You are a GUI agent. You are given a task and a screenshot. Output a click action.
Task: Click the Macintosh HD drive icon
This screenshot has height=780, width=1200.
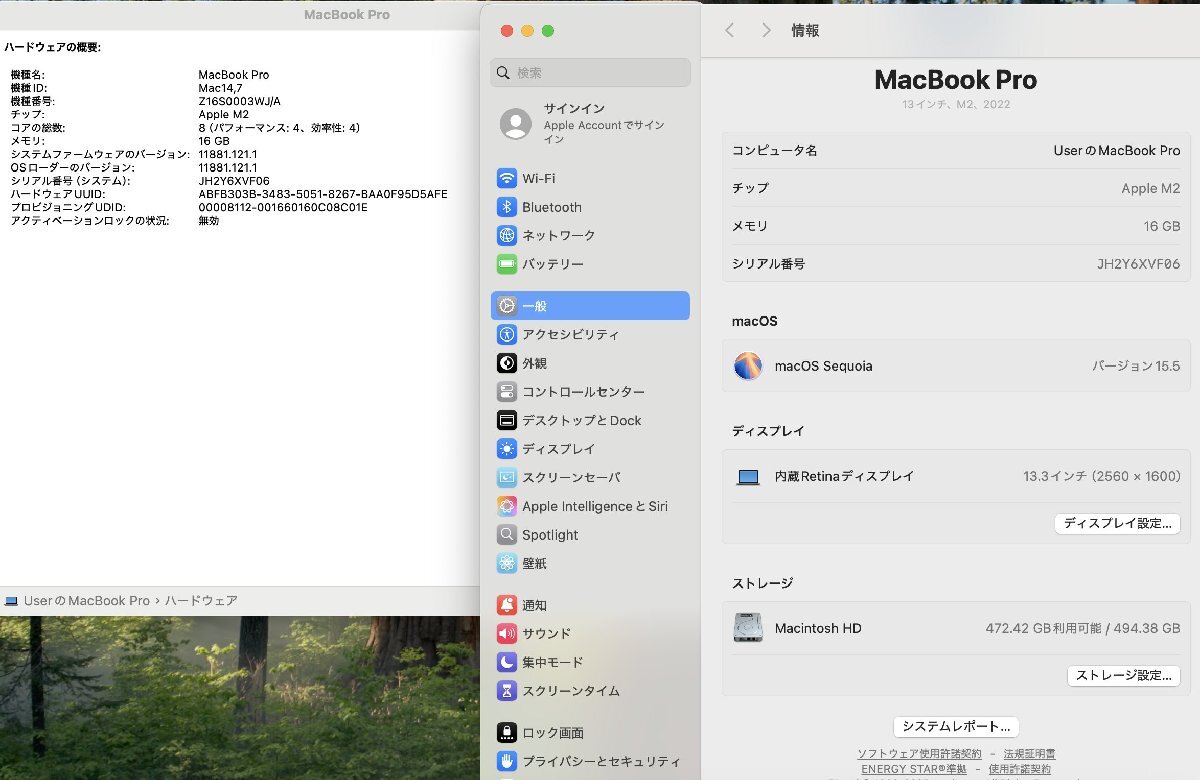pyautogui.click(x=748, y=628)
